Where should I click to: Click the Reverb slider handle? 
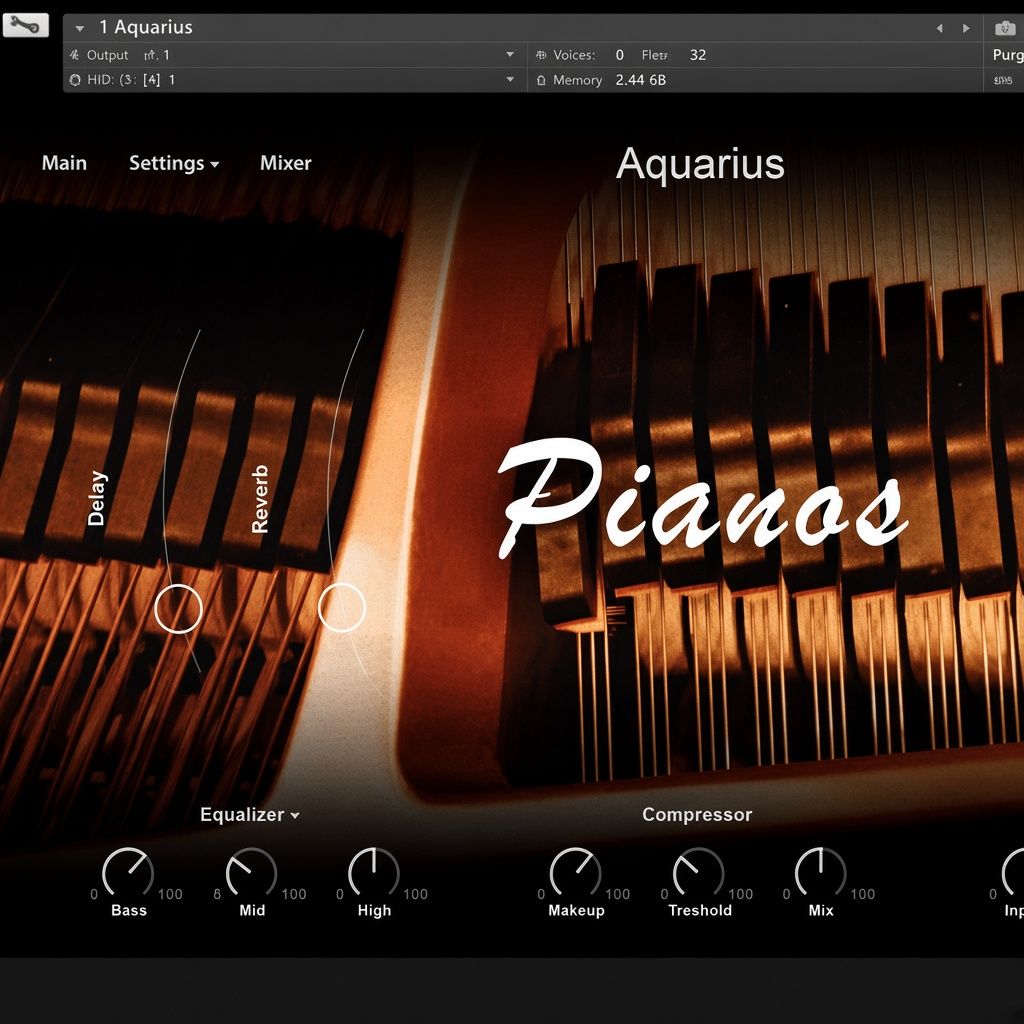pos(342,608)
